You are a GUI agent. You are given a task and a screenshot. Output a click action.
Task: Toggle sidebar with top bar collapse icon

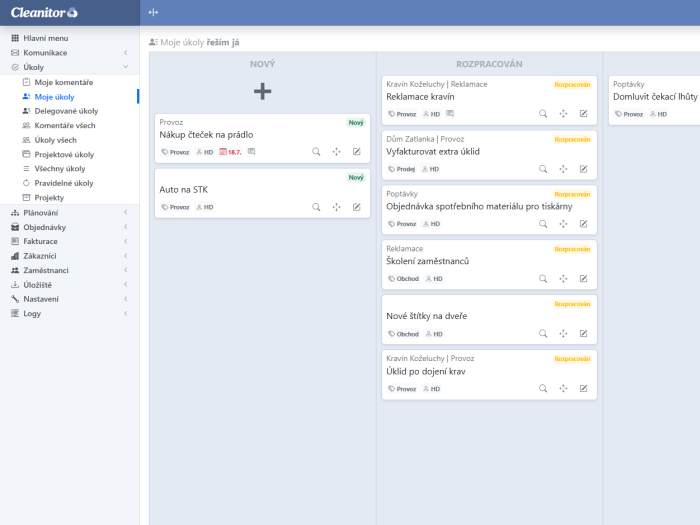[153, 12]
